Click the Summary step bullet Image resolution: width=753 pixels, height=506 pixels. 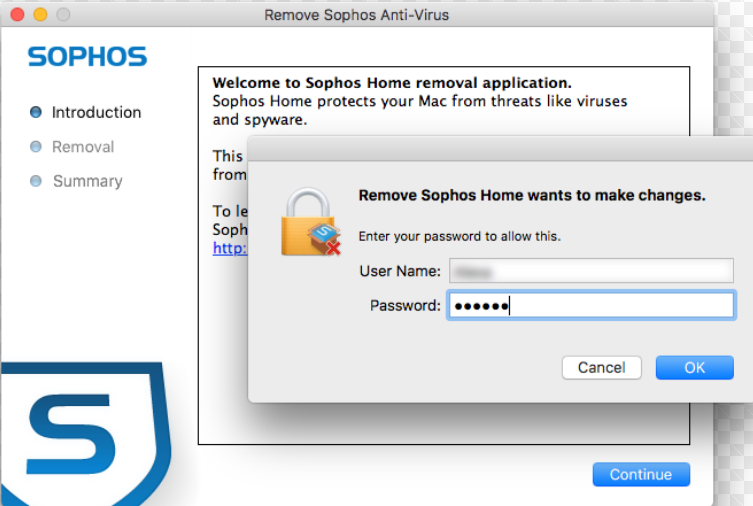(x=36, y=181)
